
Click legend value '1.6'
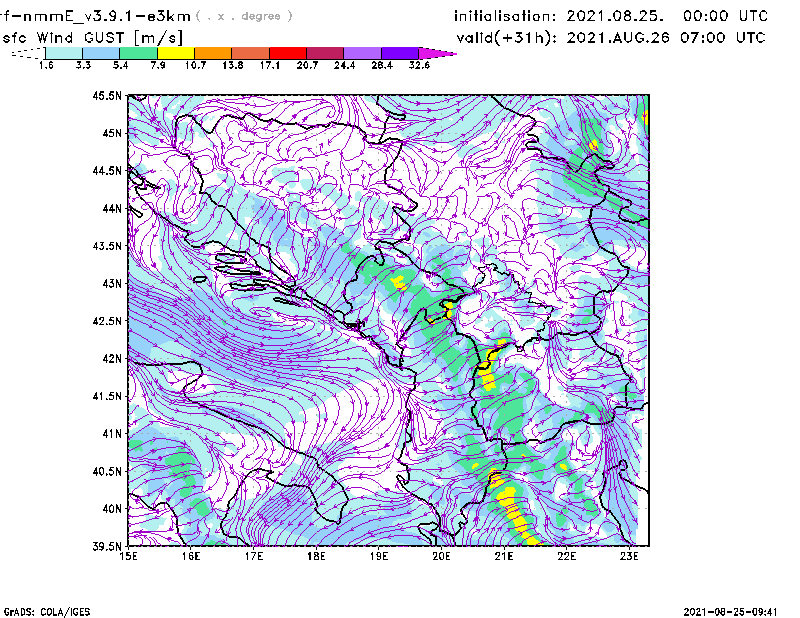pos(46,65)
